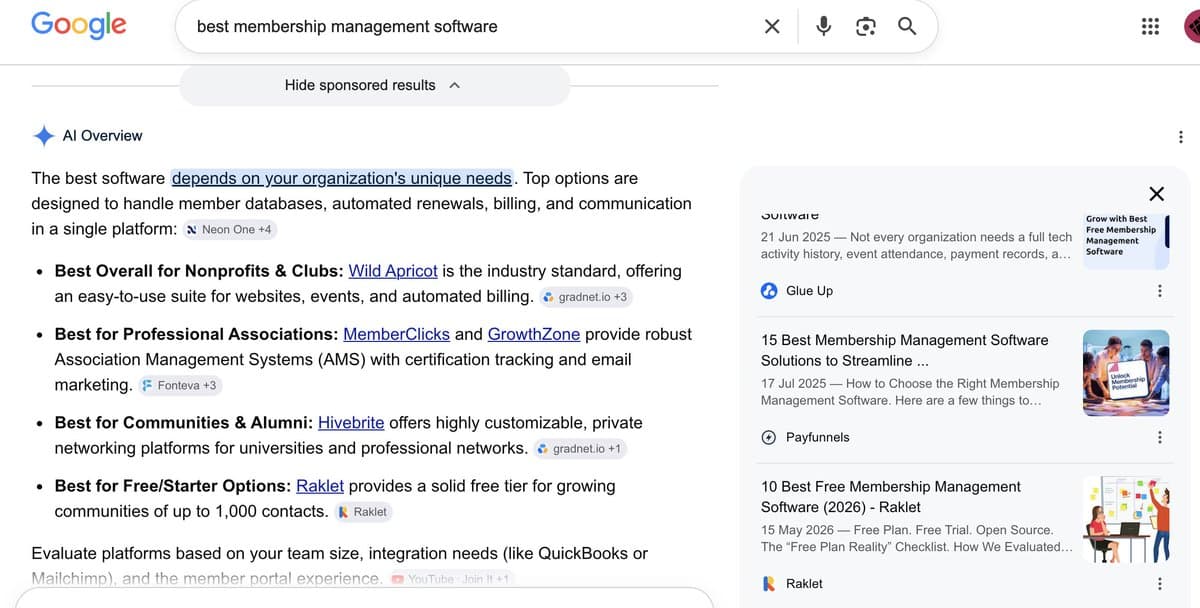Collapse sponsored results with the chevron

(454, 86)
